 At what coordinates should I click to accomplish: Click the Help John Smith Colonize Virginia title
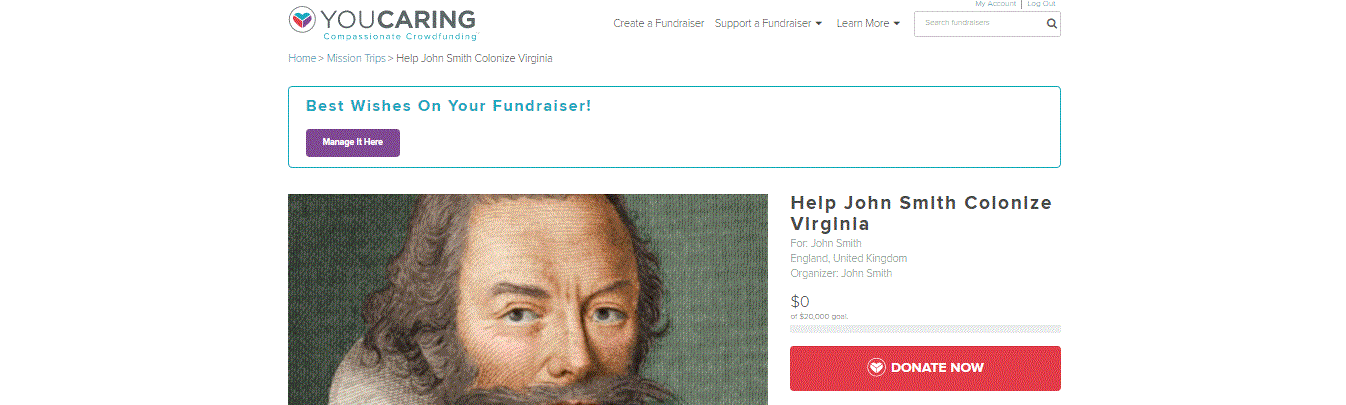tap(921, 213)
